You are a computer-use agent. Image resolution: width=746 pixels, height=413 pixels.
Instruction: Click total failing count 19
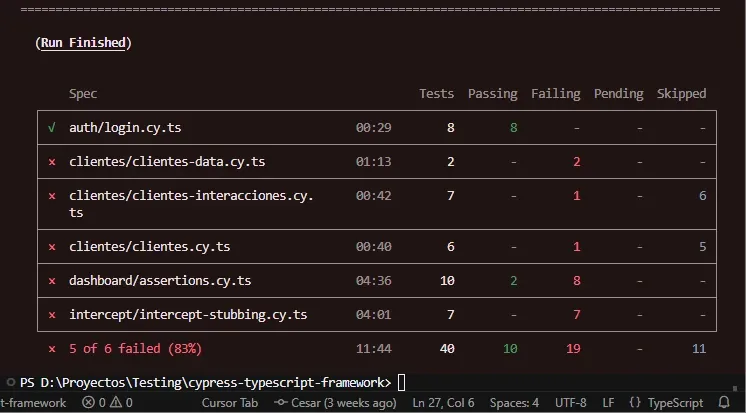tap(573, 349)
